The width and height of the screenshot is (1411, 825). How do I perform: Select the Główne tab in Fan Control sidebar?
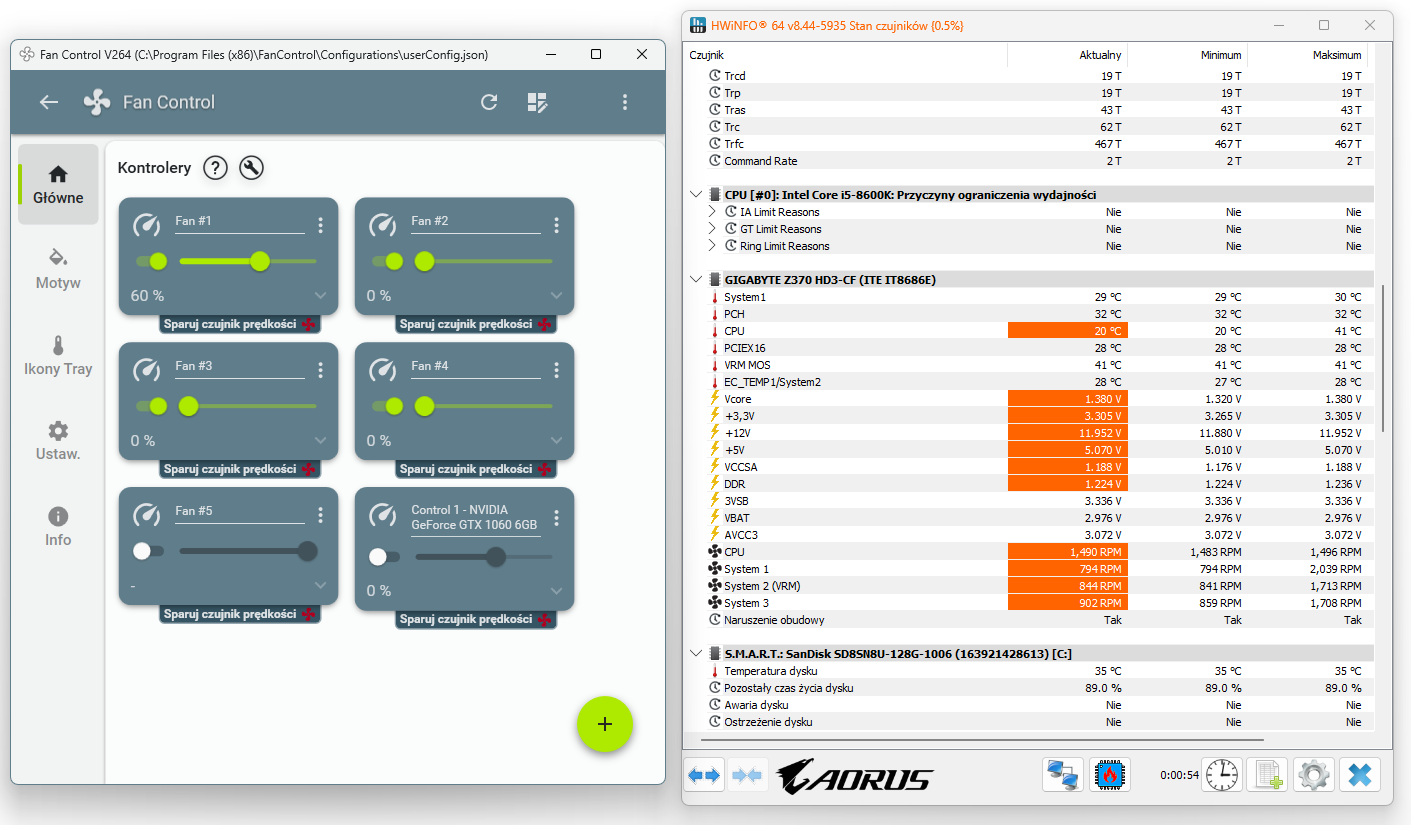coord(58,184)
